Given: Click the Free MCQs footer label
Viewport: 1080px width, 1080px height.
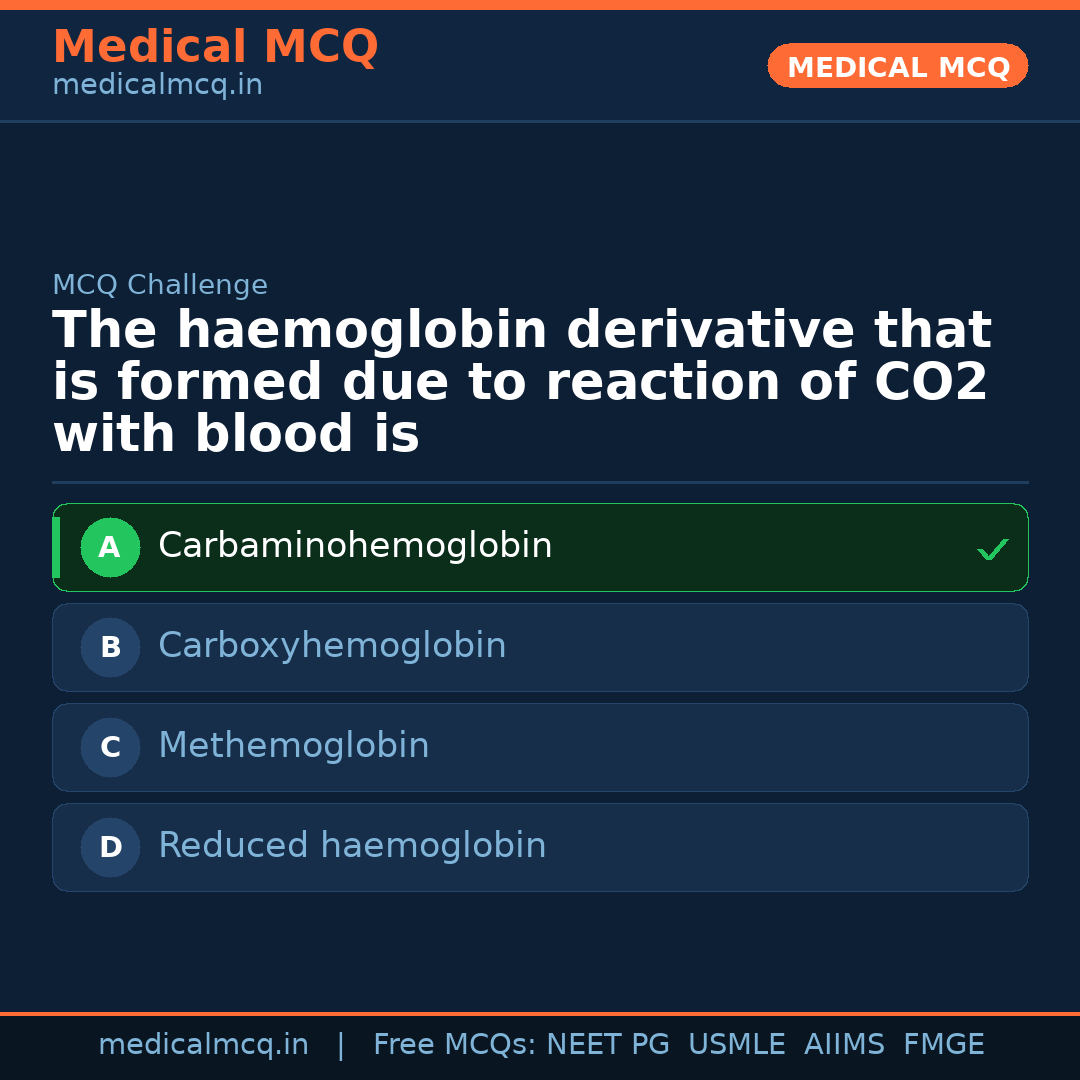Looking at the screenshot, I should 455,1045.
